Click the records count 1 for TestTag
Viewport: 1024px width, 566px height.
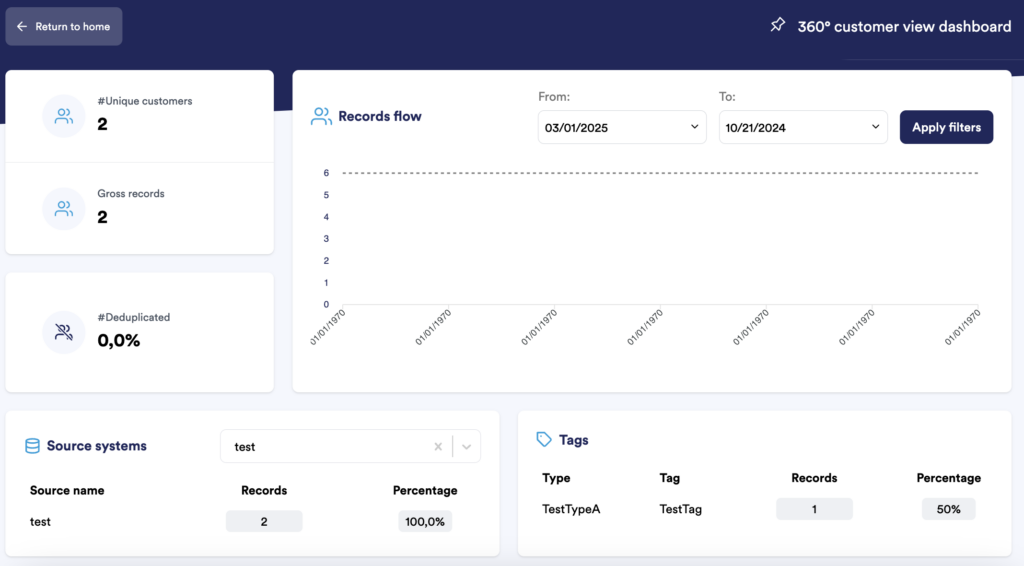(814, 509)
